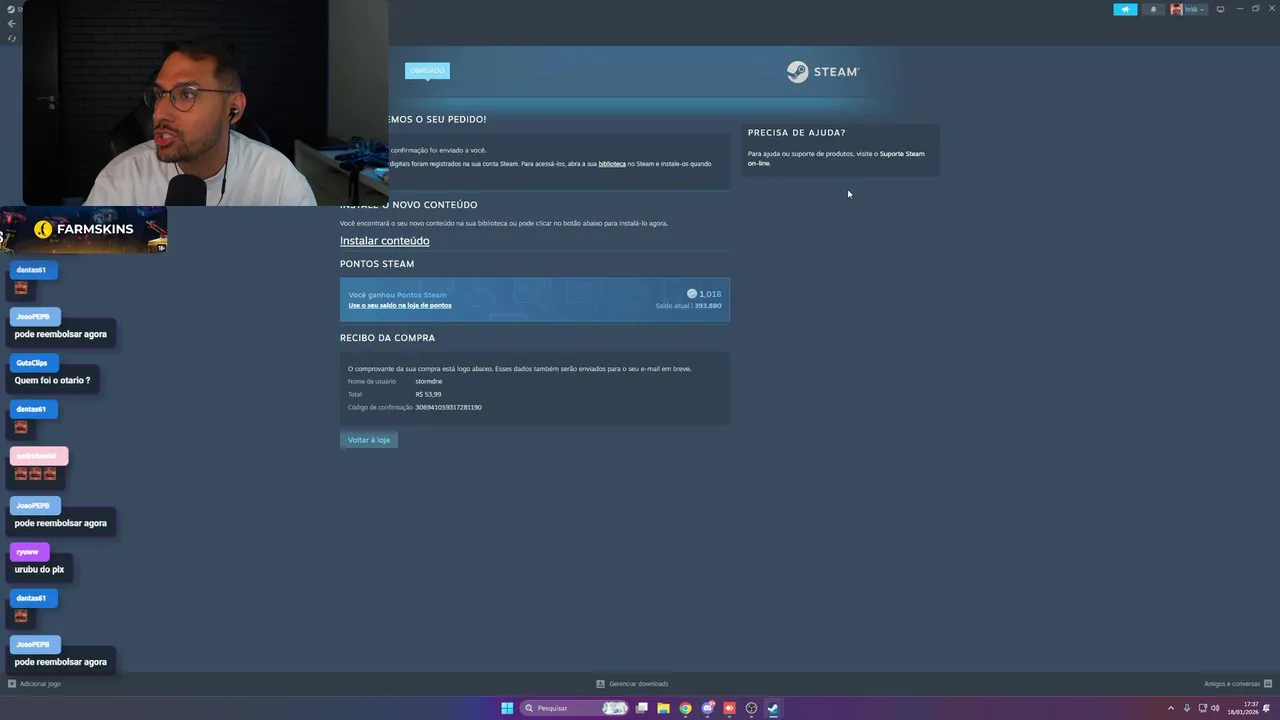This screenshot has height=720, width=1280.
Task: Open Amigos e conversas
Action: pyautogui.click(x=1232, y=684)
